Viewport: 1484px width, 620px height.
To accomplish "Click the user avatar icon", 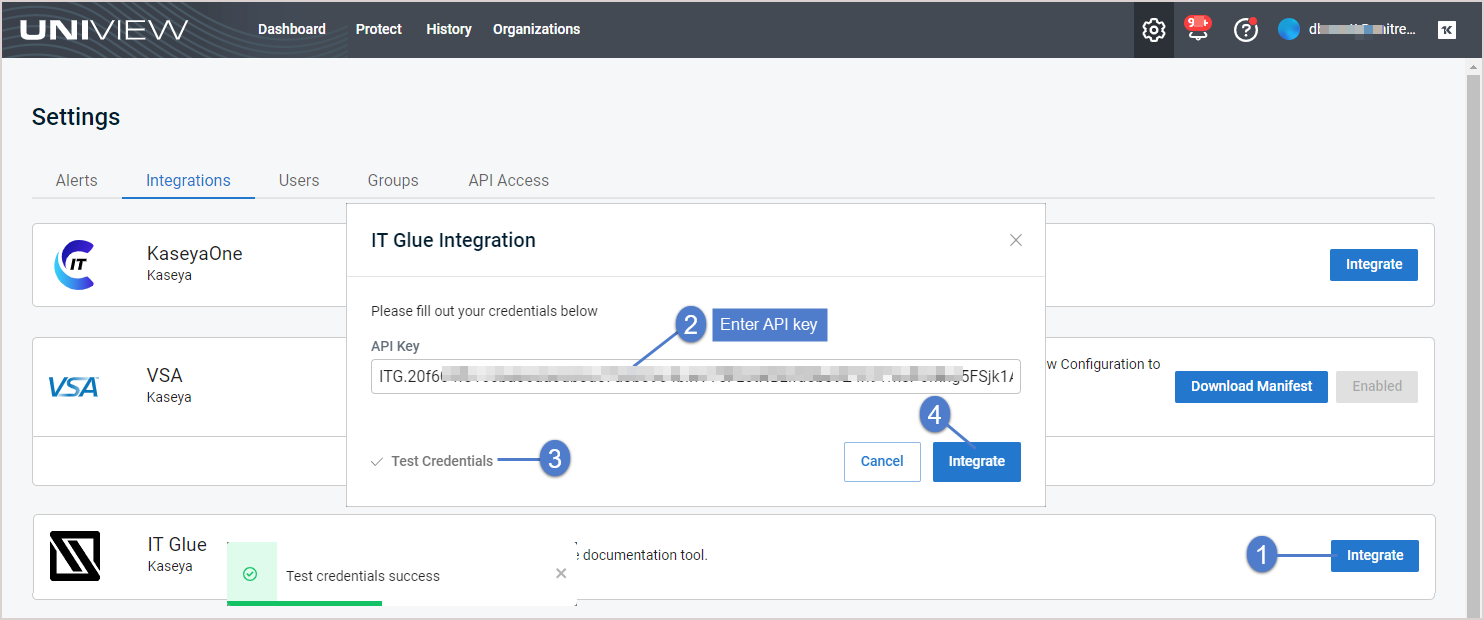I will (x=1288, y=29).
